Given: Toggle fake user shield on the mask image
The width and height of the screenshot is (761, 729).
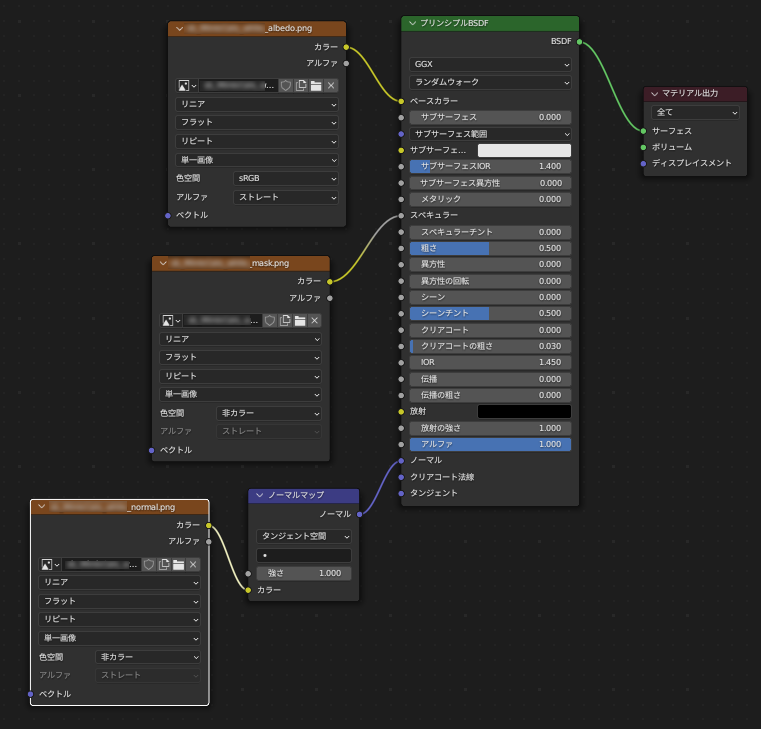Looking at the screenshot, I should [269, 320].
